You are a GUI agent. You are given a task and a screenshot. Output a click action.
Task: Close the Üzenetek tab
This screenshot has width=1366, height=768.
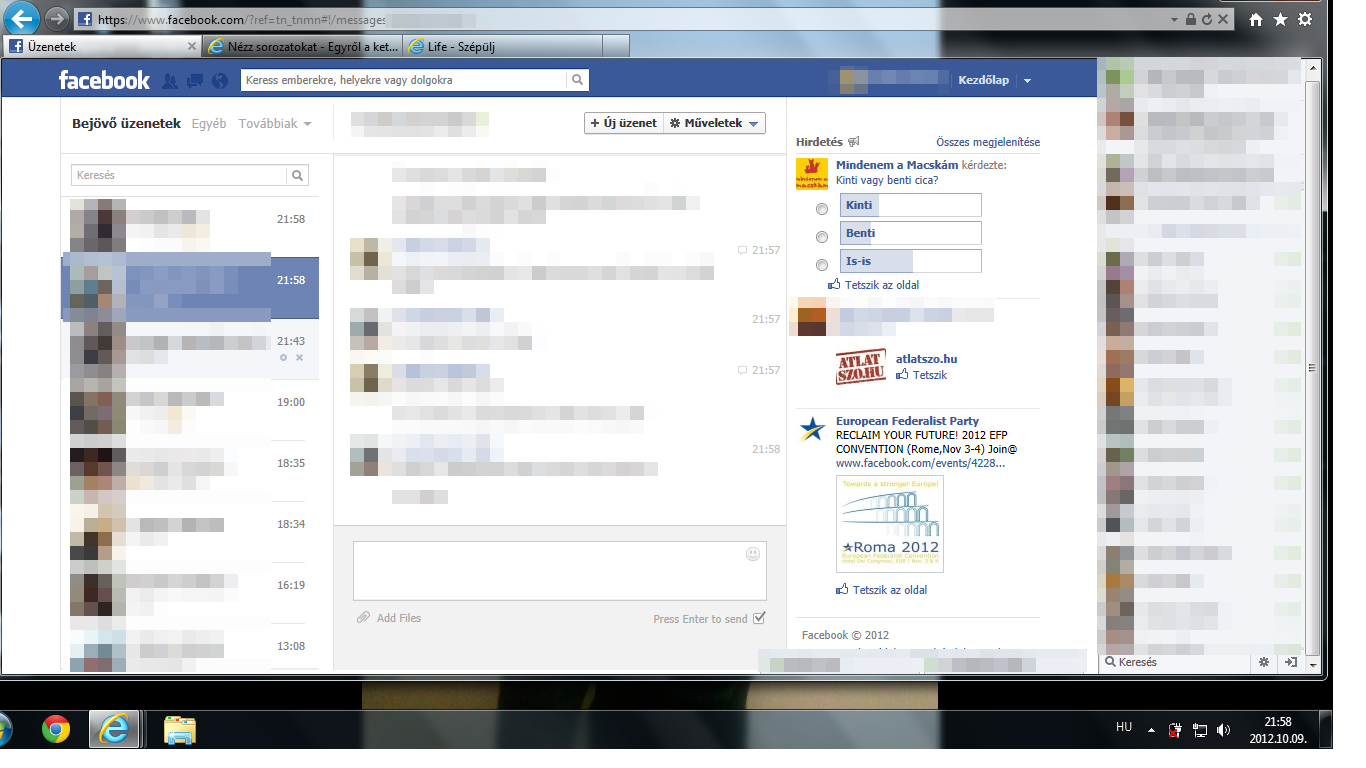[x=192, y=46]
